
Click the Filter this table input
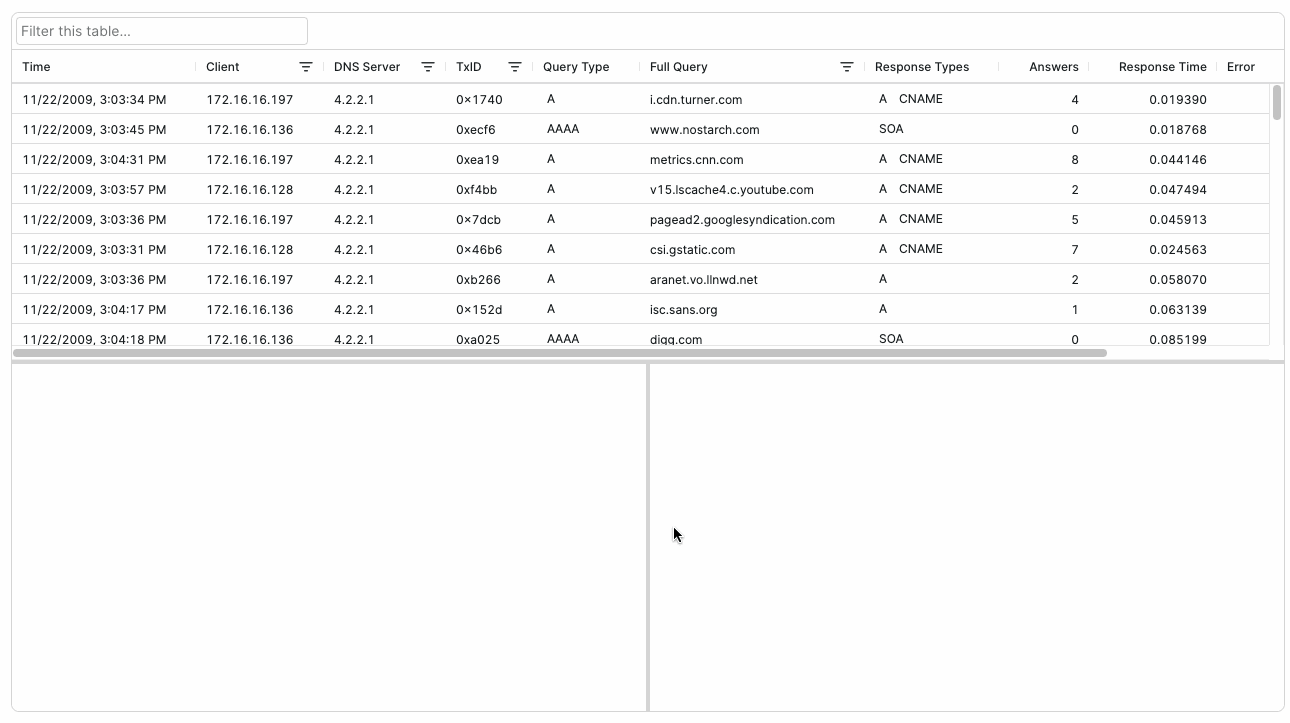click(x=162, y=31)
